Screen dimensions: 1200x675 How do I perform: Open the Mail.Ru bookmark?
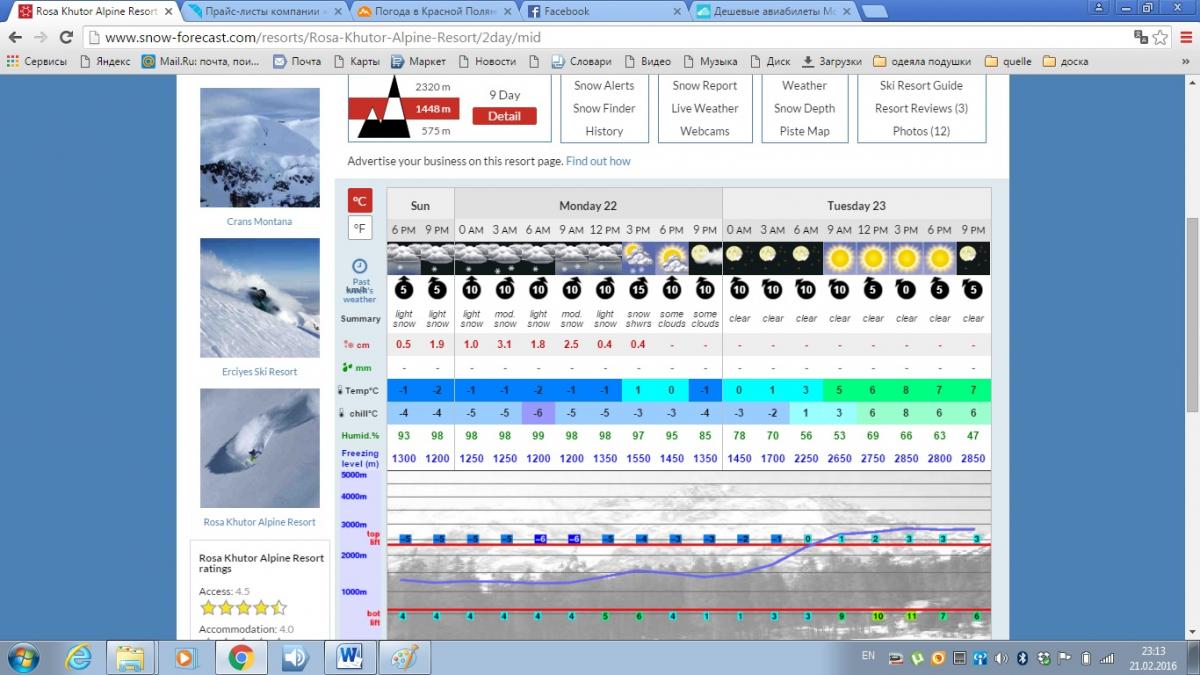[x=201, y=61]
